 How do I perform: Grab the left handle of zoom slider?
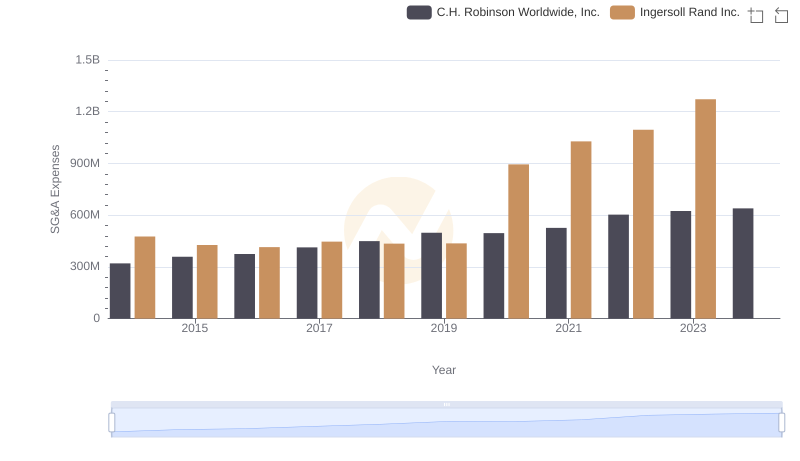pos(112,423)
